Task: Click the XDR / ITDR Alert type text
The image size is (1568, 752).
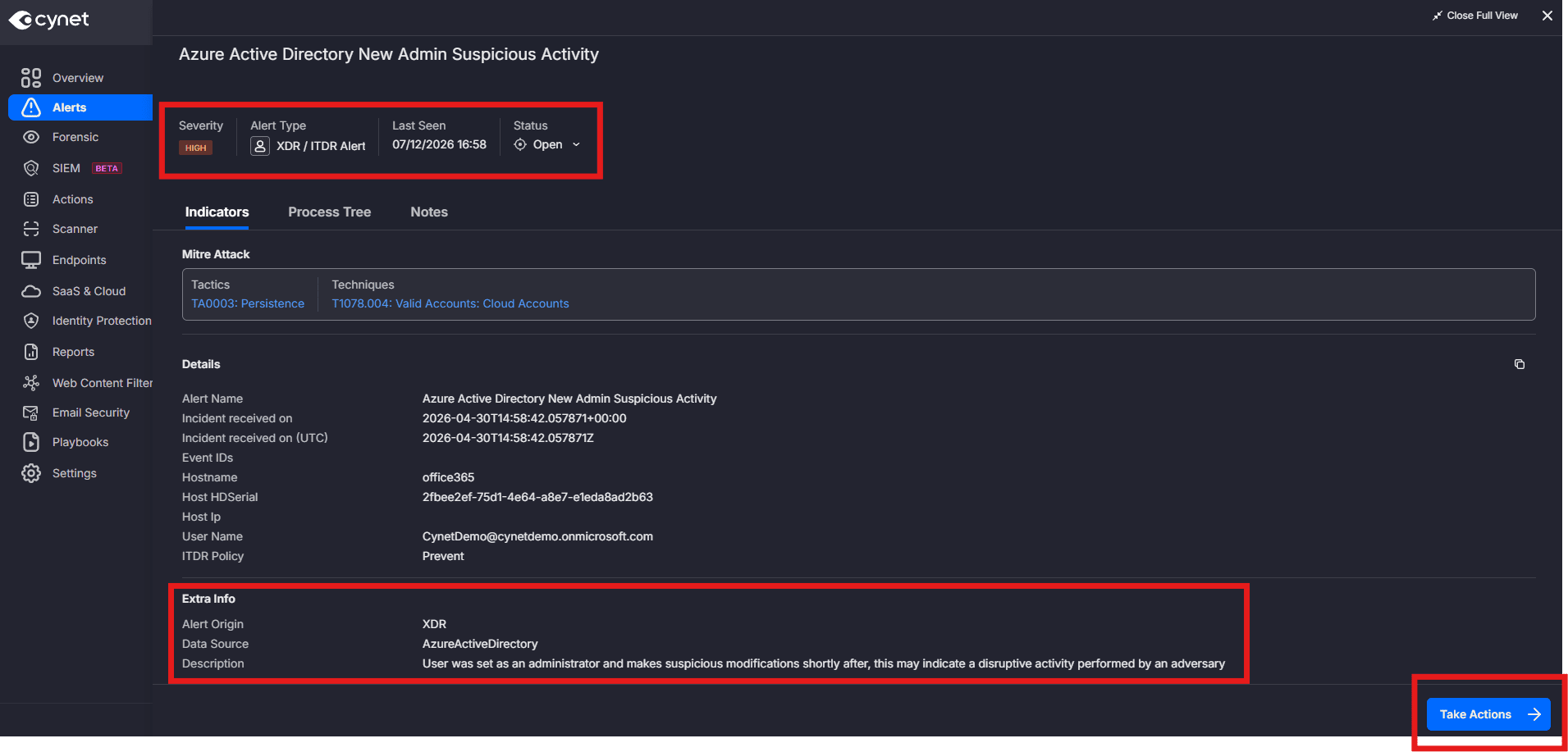Action: tap(321, 146)
